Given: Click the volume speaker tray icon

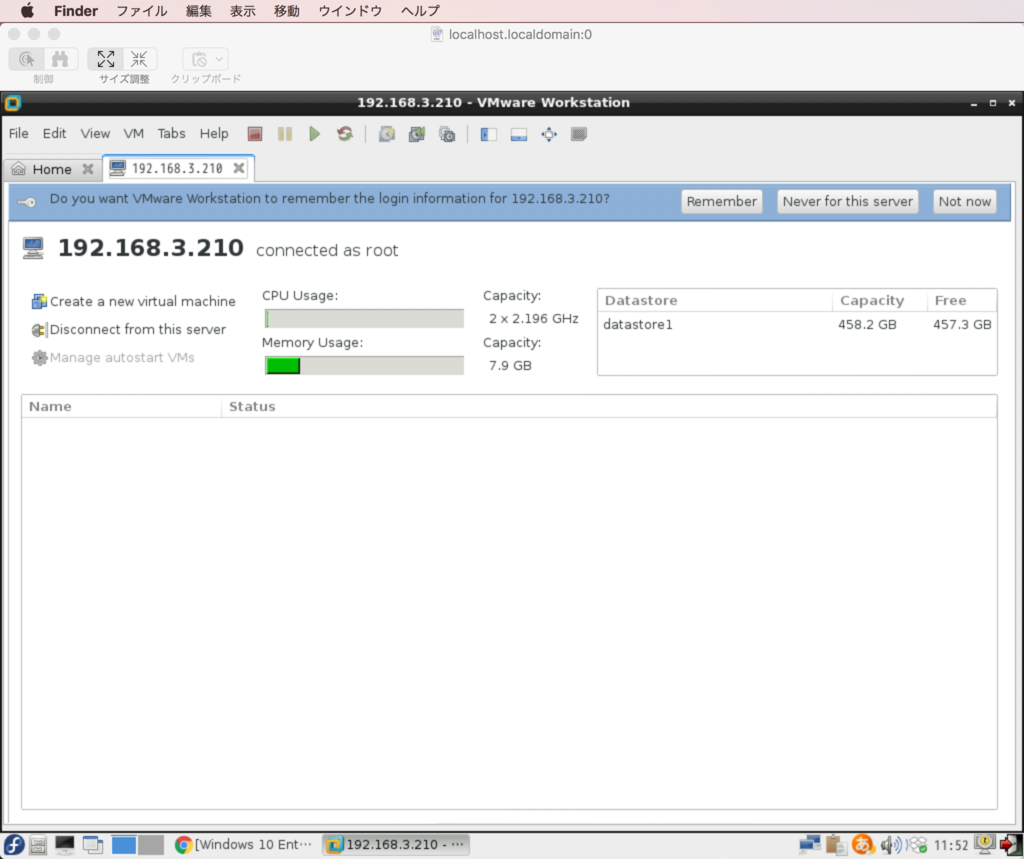Looking at the screenshot, I should 889,845.
